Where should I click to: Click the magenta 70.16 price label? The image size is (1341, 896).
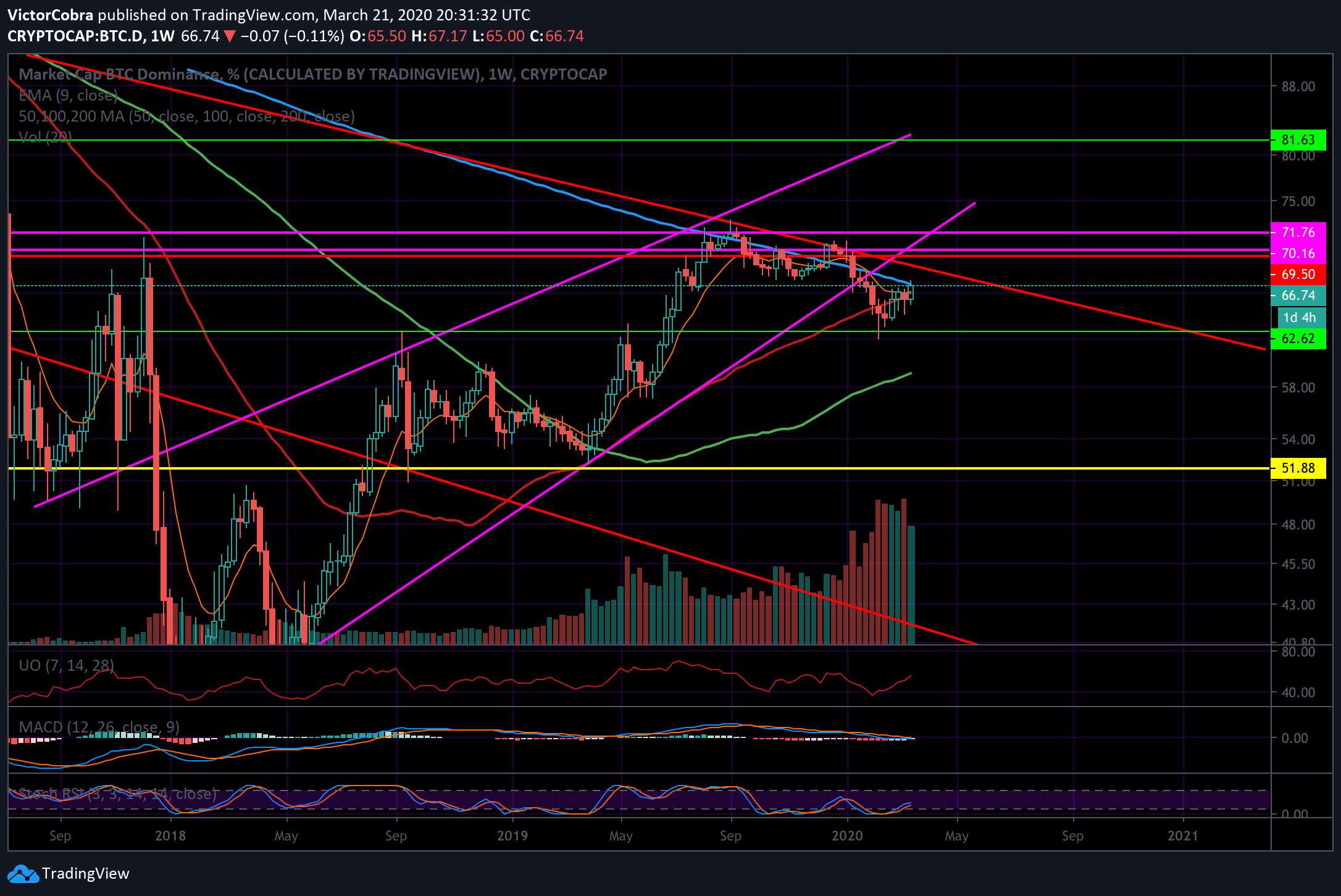pos(1298,254)
